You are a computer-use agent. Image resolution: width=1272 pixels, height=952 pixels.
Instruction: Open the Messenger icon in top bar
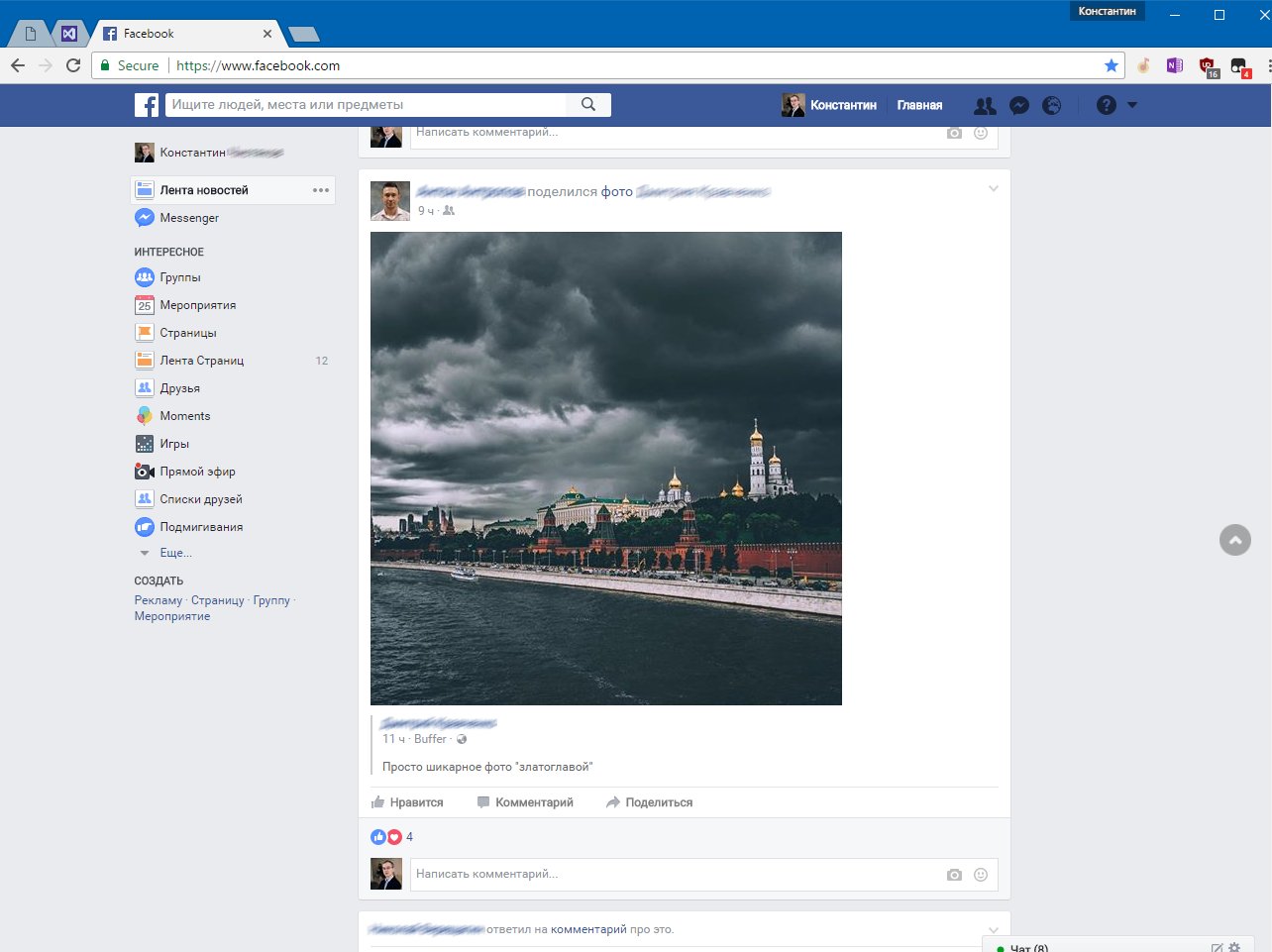pyautogui.click(x=1018, y=104)
